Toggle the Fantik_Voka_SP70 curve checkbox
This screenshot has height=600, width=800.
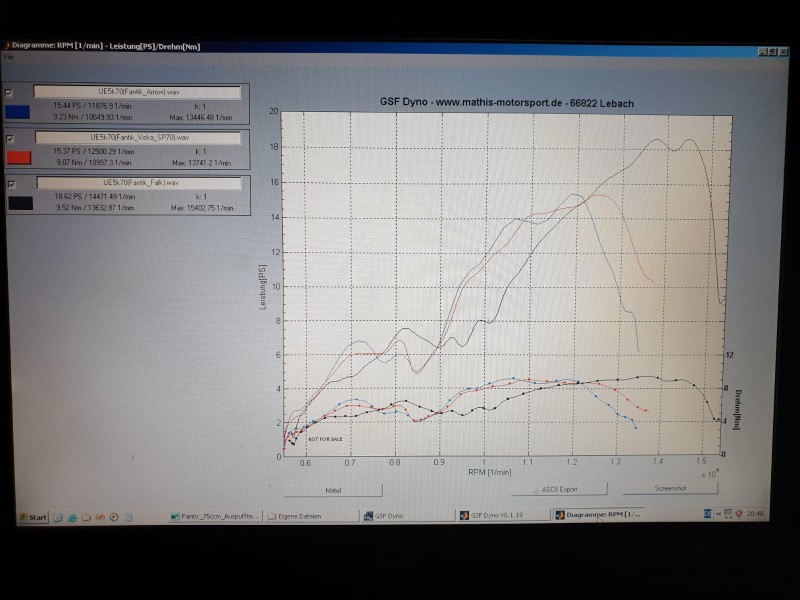(10, 138)
